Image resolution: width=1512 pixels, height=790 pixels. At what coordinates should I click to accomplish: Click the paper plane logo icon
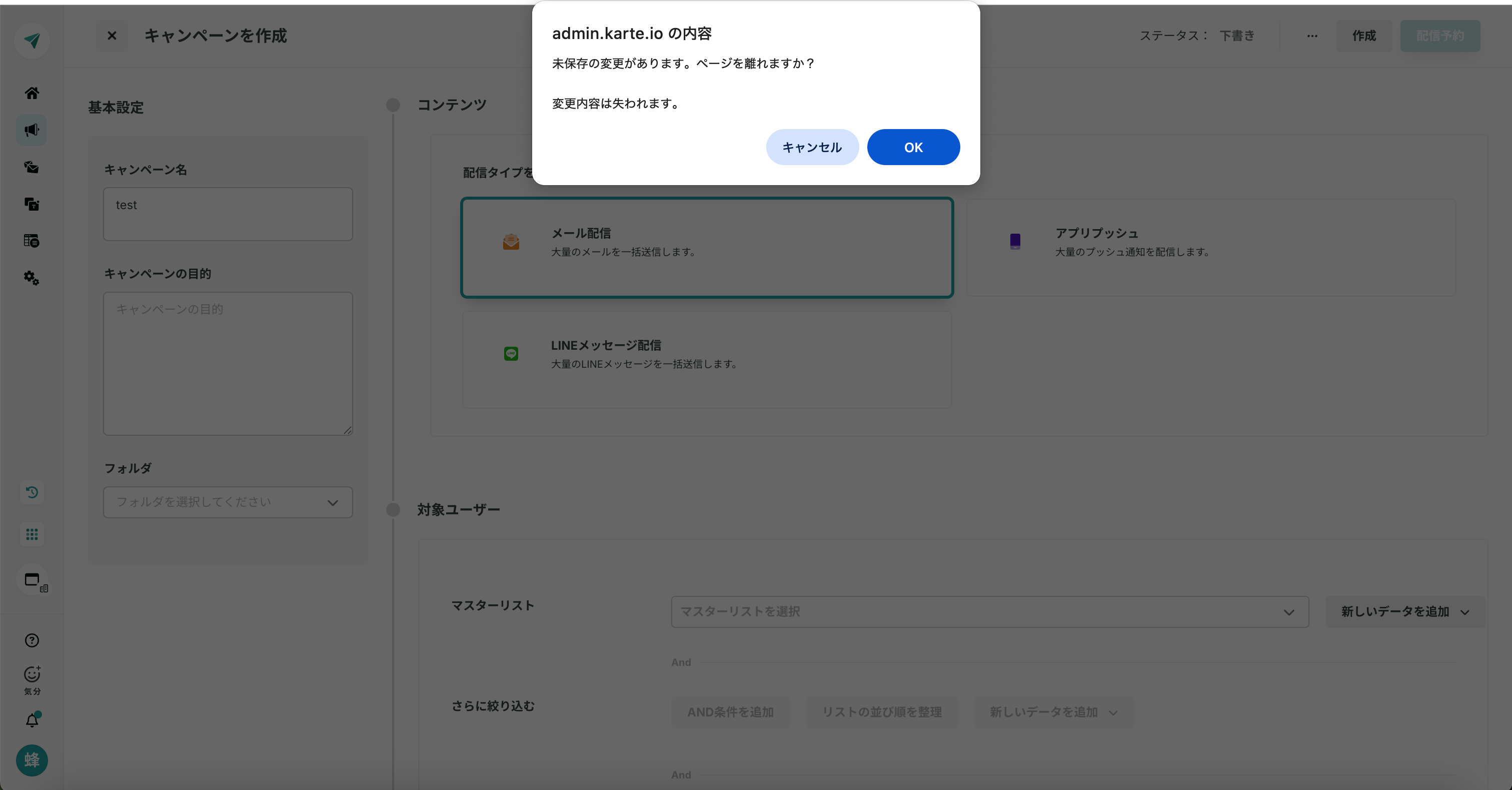click(x=32, y=40)
